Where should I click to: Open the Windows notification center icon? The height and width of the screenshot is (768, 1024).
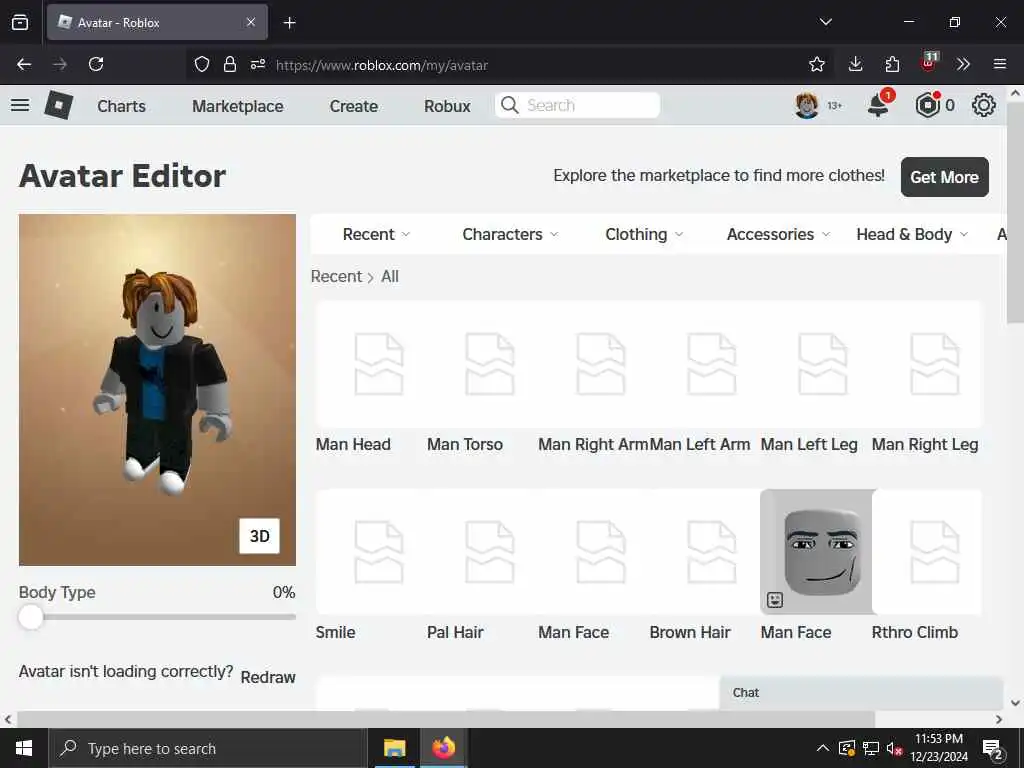click(x=992, y=748)
